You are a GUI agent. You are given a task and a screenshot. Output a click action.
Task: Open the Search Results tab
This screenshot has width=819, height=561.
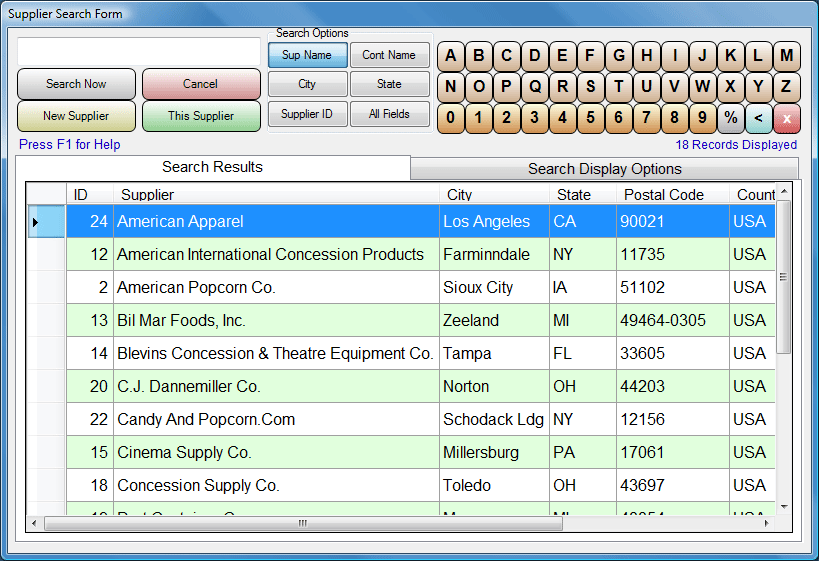(x=213, y=167)
